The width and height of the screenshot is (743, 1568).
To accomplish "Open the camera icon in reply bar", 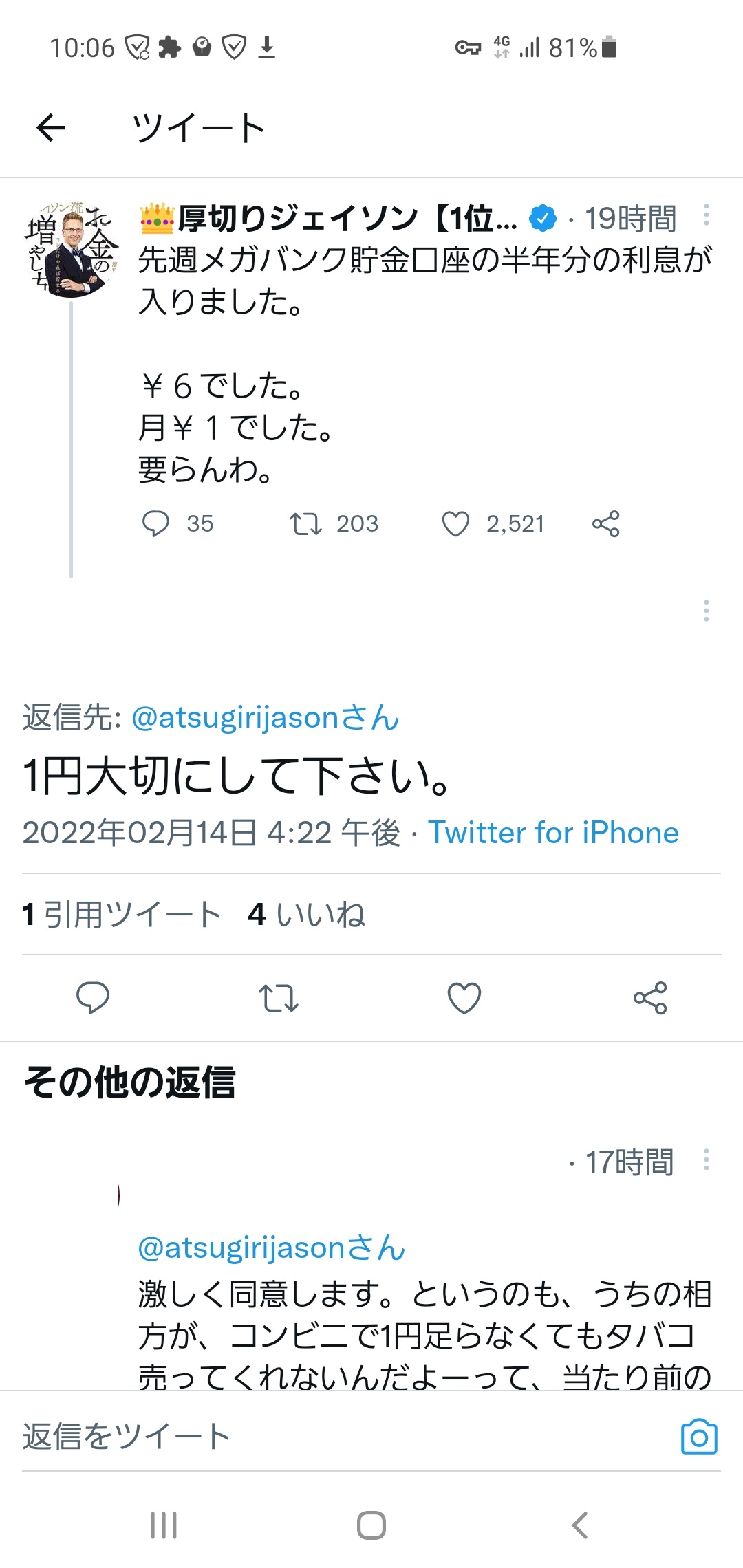I will (x=699, y=1437).
